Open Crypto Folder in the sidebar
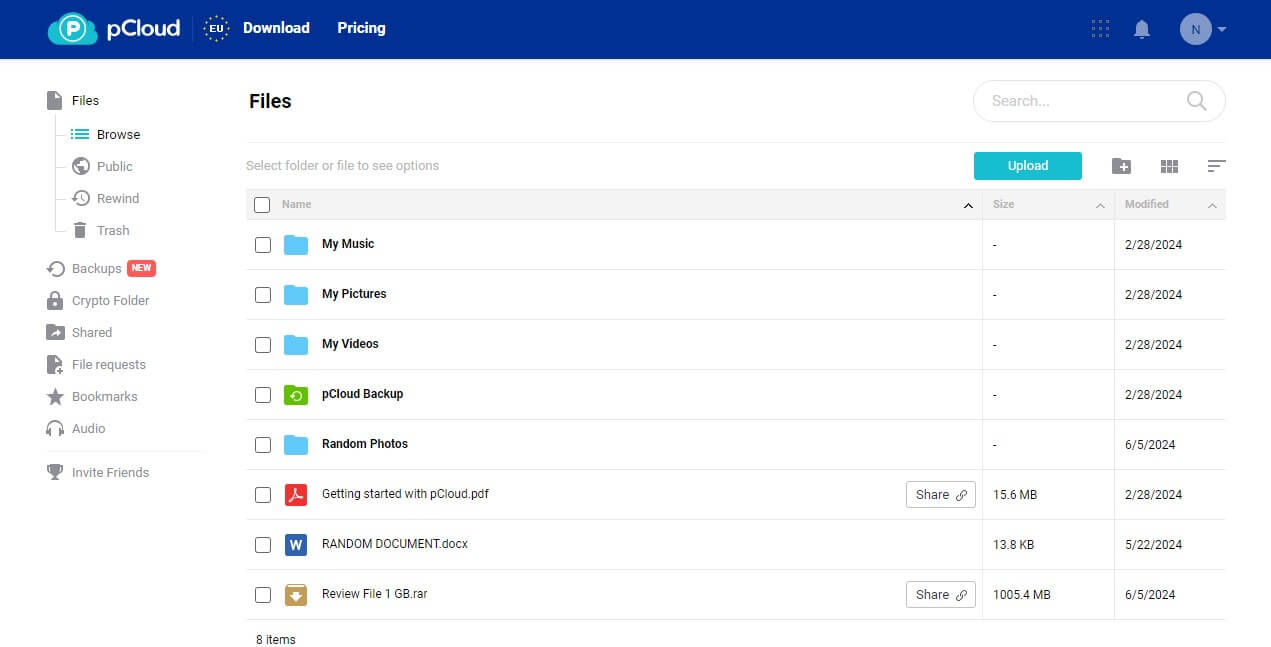 click(110, 300)
